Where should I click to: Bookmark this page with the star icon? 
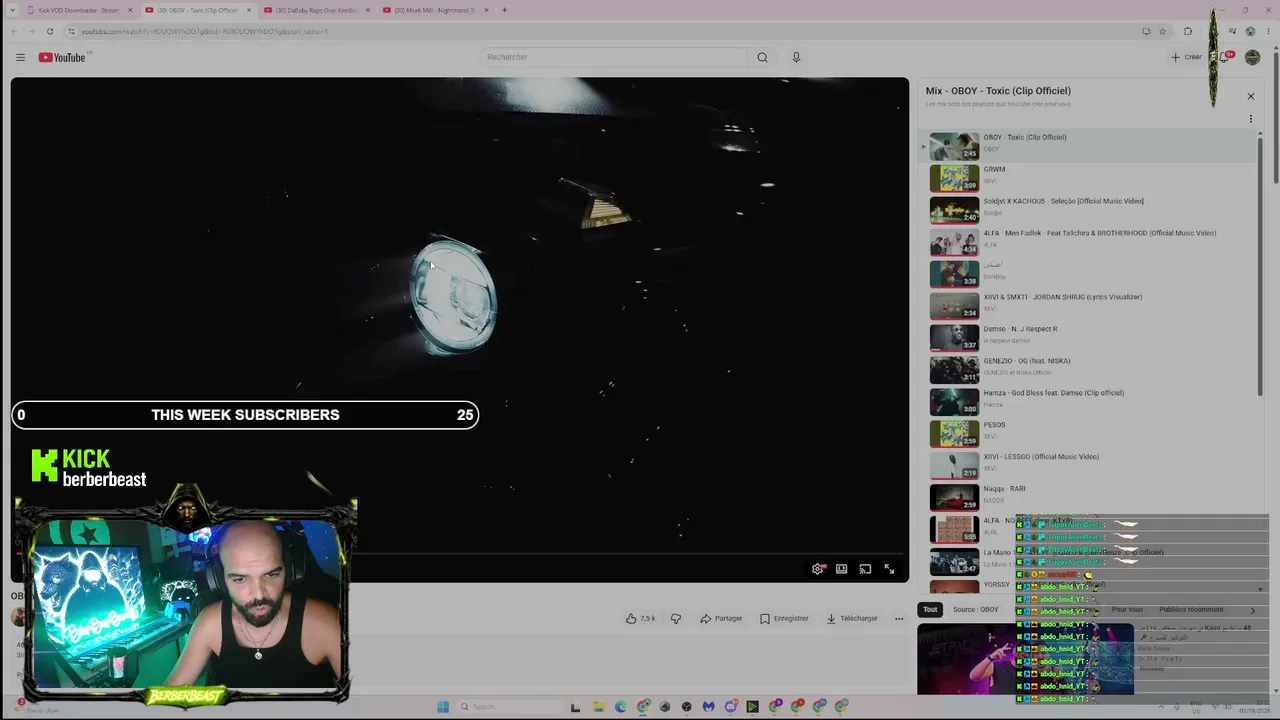tap(1162, 31)
